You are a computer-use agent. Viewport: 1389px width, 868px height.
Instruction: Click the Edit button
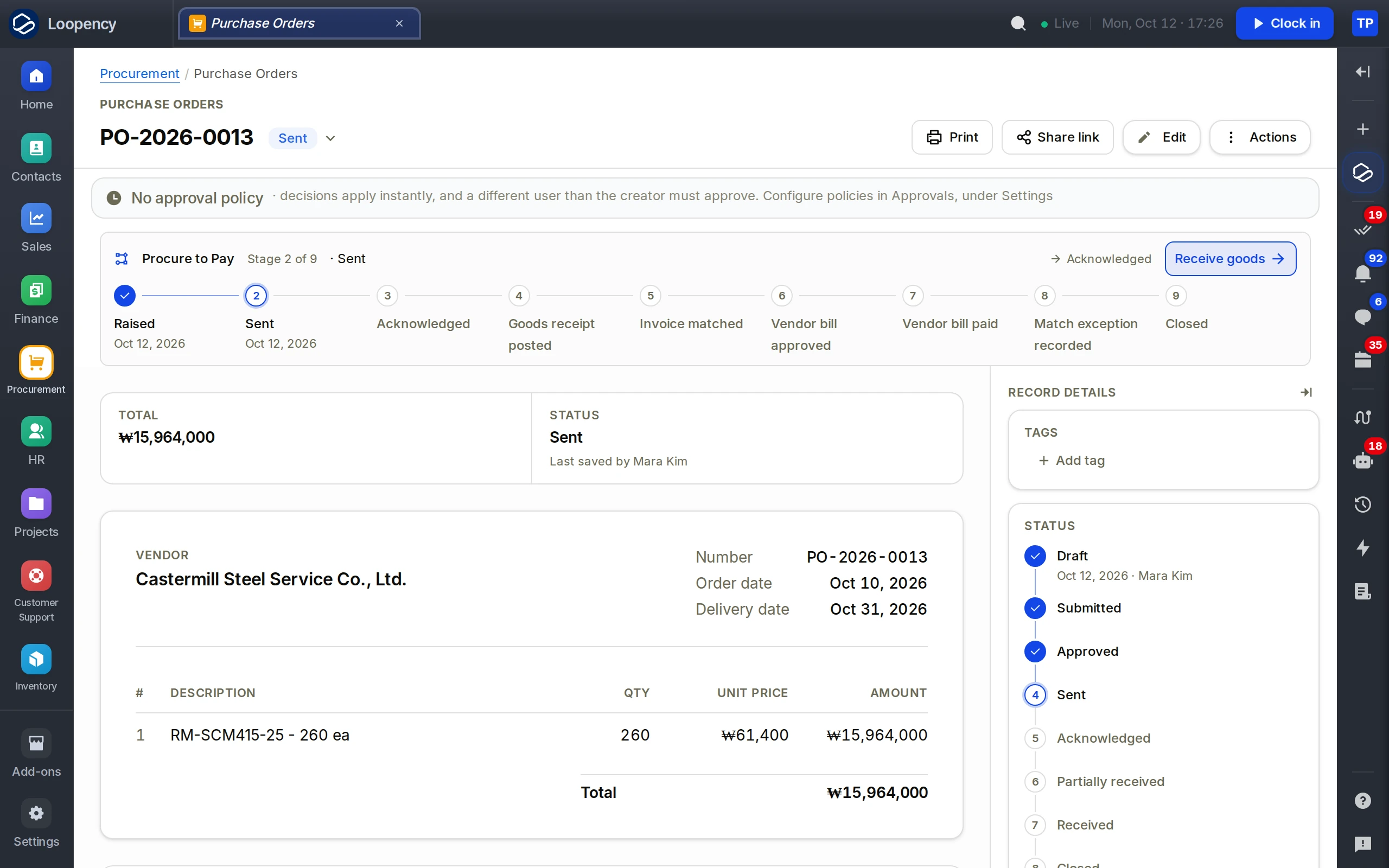point(1162,137)
